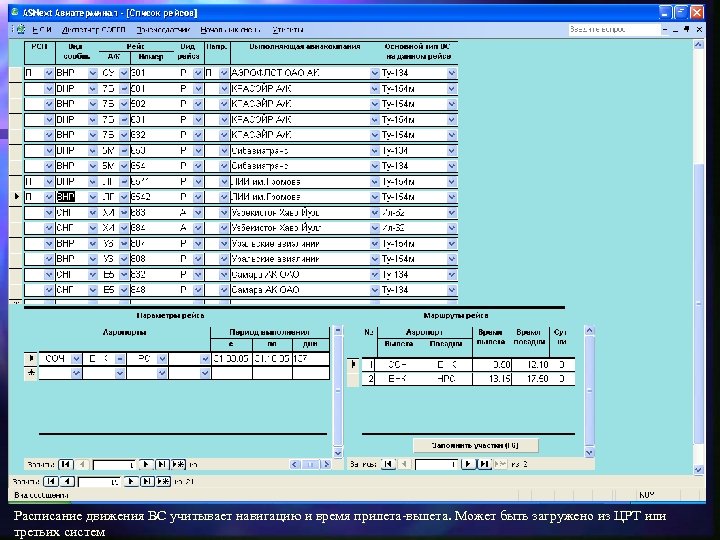The height and width of the screenshot is (540, 720).
Task: Jump to last record in main form navigator
Action: pos(147,482)
